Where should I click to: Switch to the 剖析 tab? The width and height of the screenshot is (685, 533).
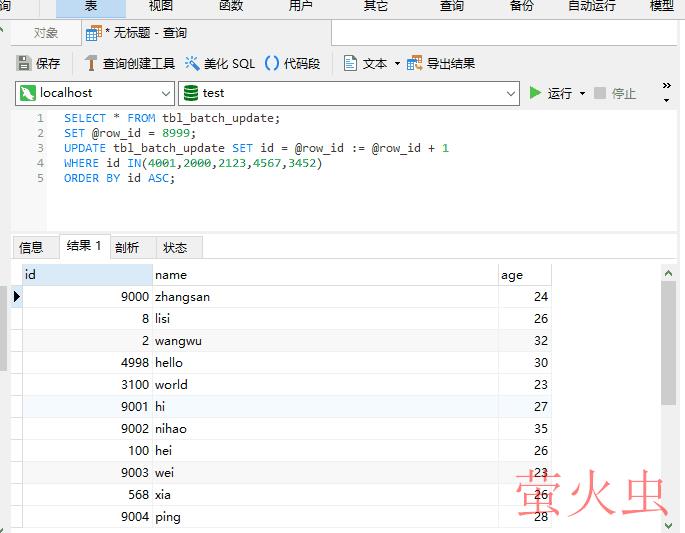127,247
